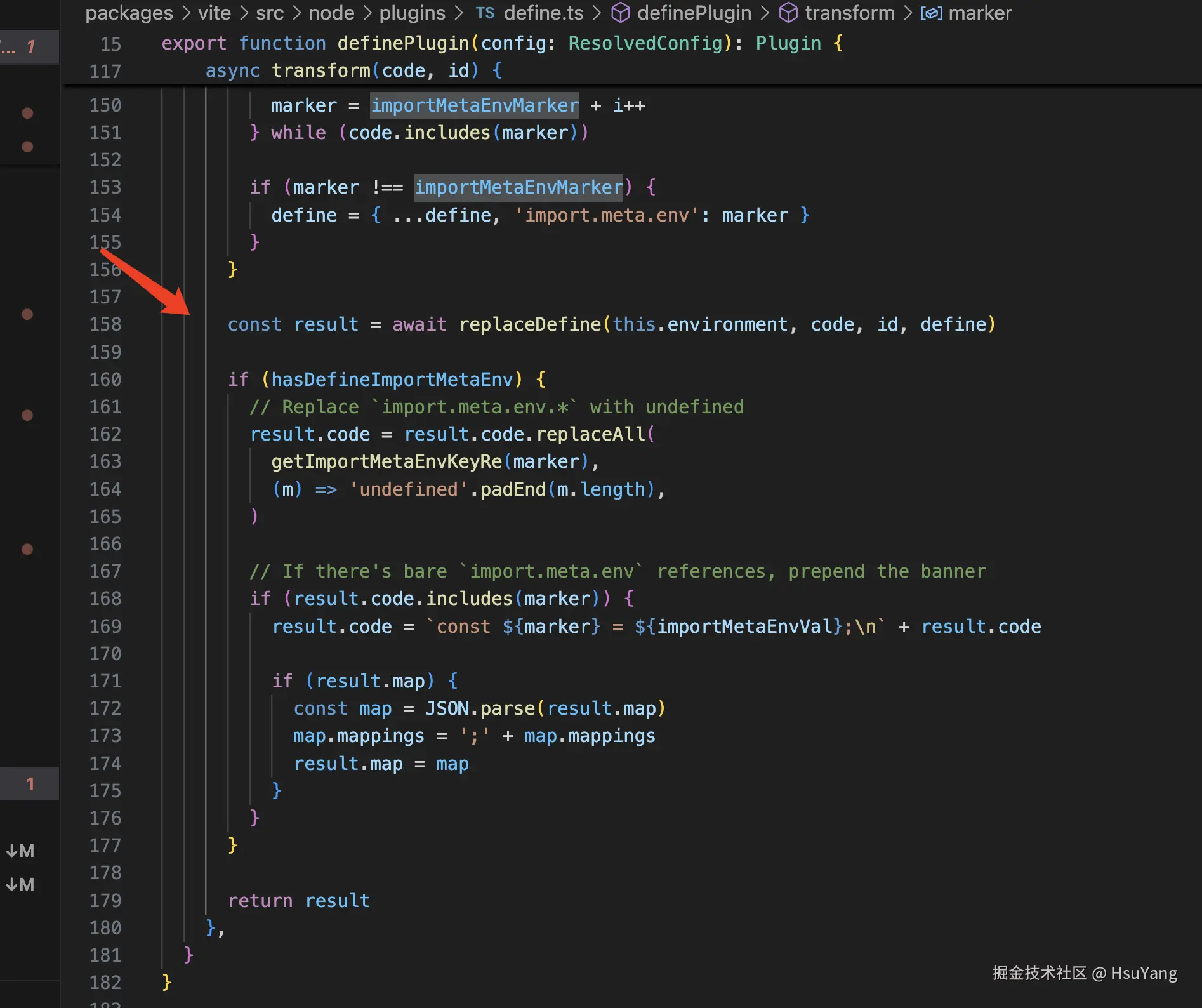Click "result.map = map" assignment on line 174
This screenshot has width=1202, height=1008.
click(x=381, y=764)
